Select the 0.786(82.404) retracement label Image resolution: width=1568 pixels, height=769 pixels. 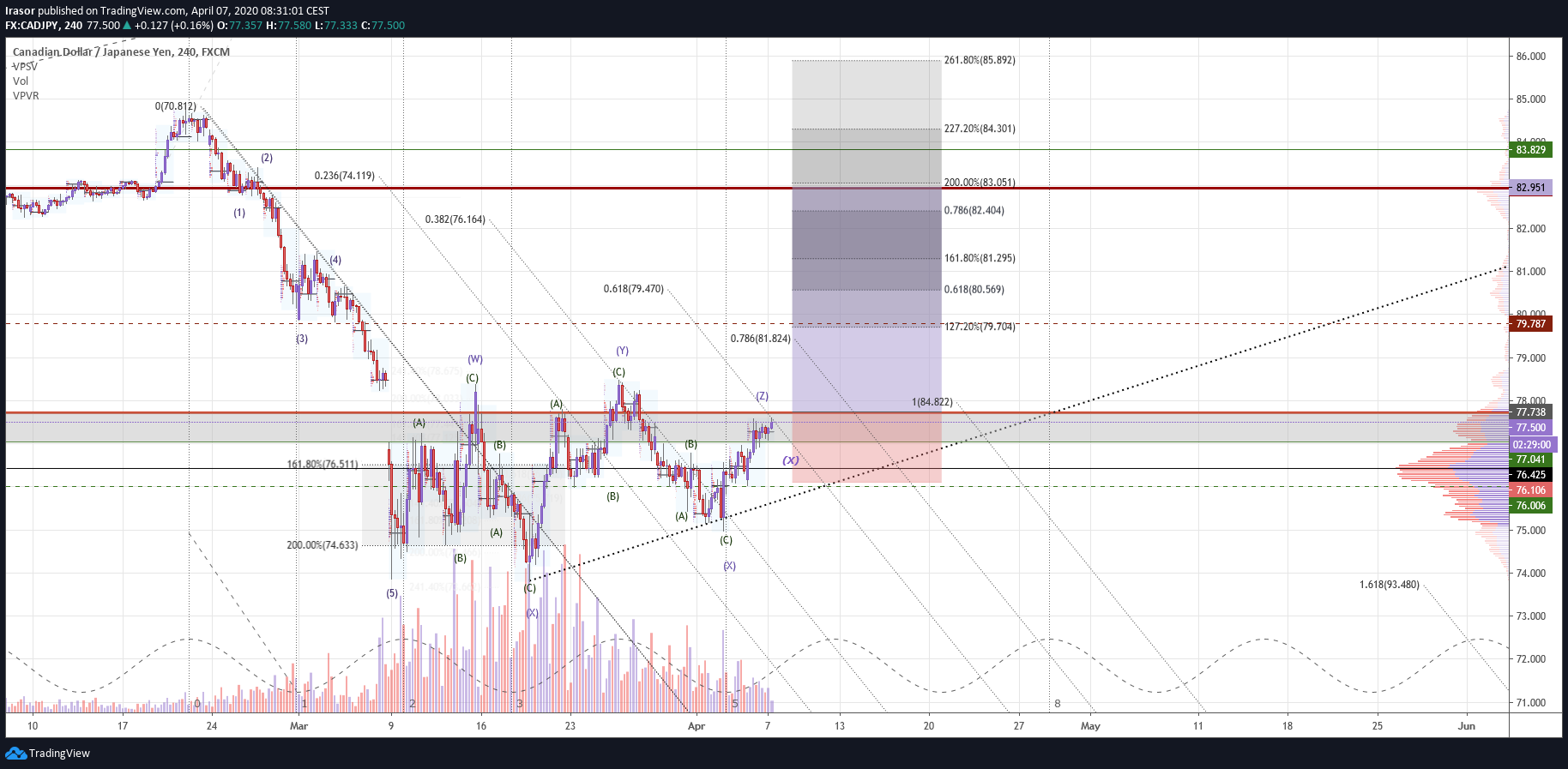coord(974,211)
